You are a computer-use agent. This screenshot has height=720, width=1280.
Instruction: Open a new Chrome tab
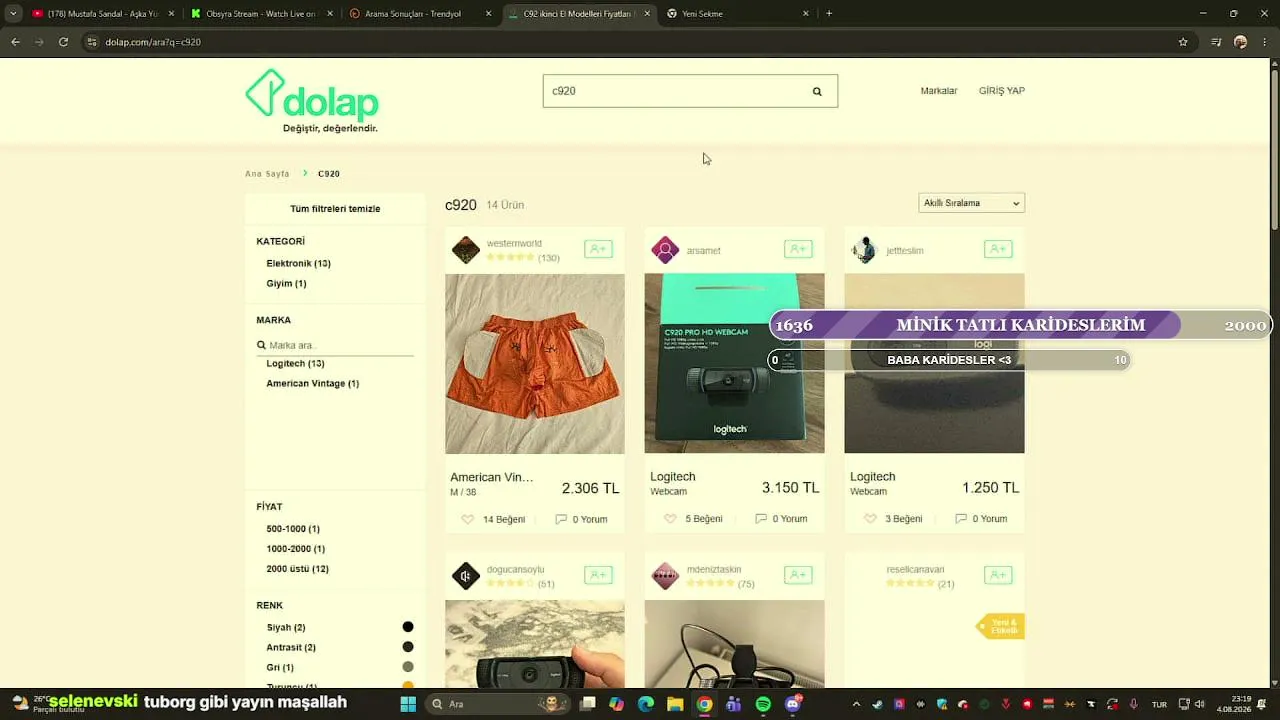click(829, 14)
